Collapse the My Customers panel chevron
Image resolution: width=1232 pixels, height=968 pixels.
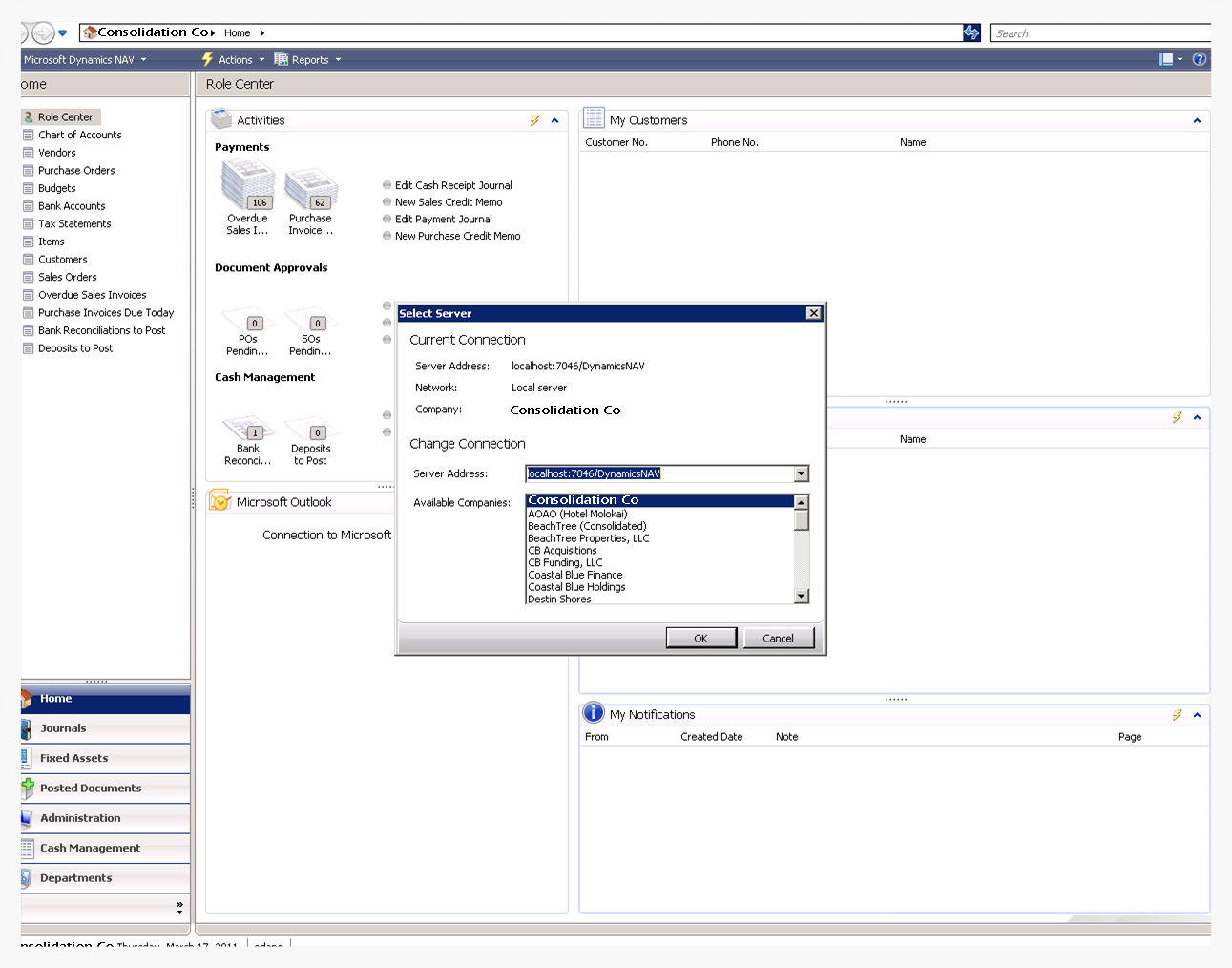point(1197,120)
